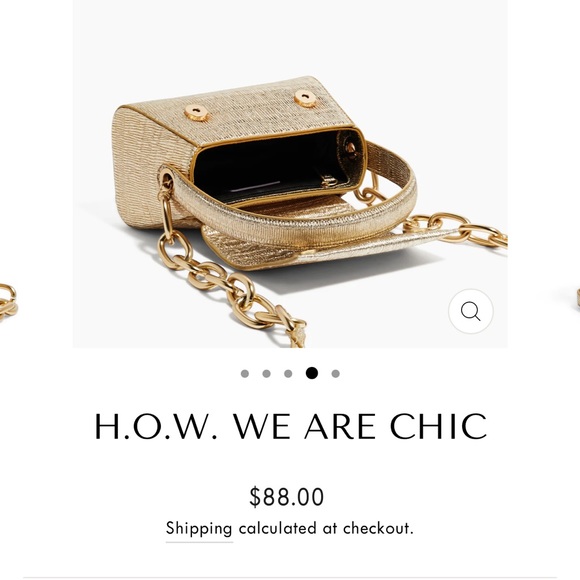Open the main gold handbag product photo

[x=290, y=174]
